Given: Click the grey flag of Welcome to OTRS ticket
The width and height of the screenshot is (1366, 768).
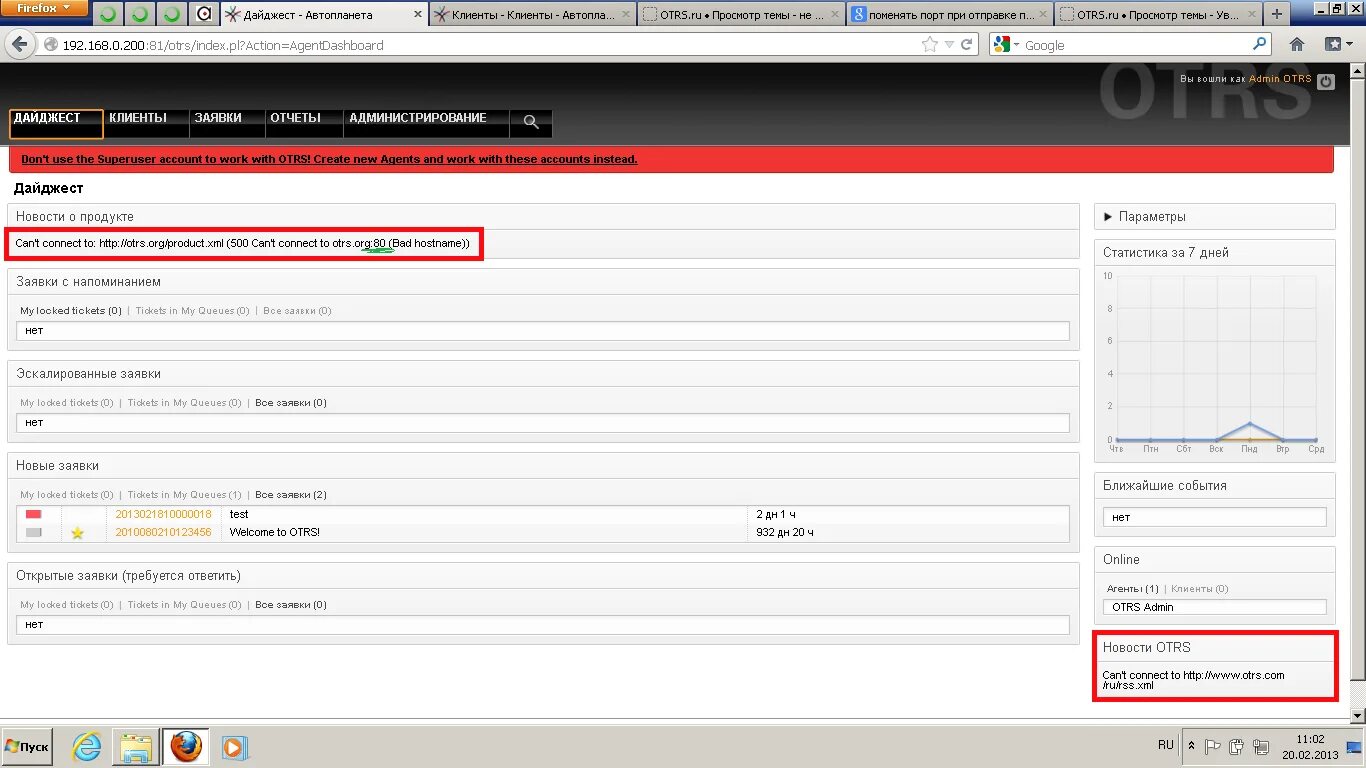Looking at the screenshot, I should coord(34,532).
